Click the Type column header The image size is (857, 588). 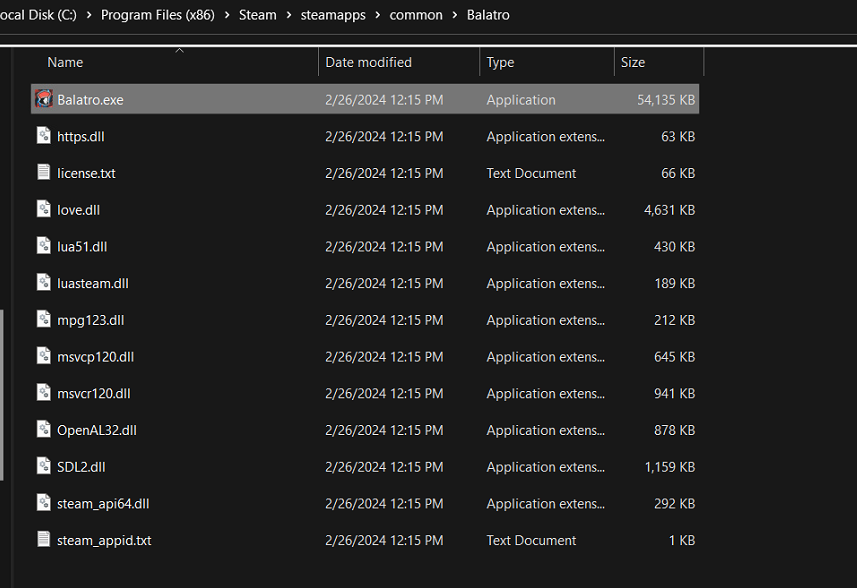(500, 62)
